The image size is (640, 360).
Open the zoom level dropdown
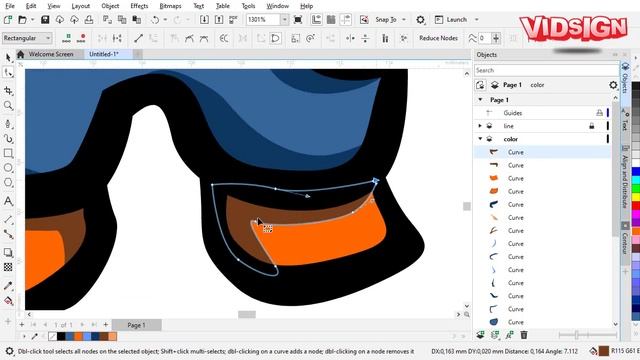[284, 20]
